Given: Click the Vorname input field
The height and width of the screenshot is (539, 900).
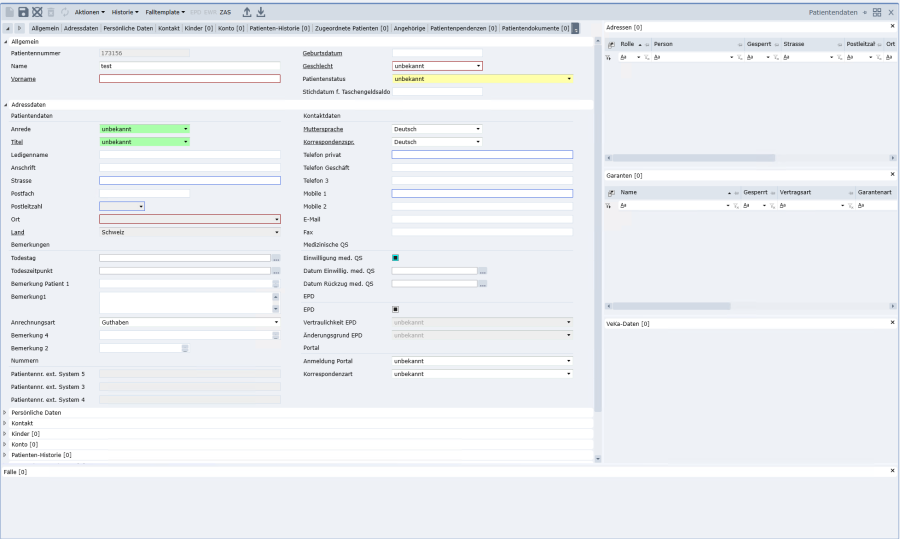Looking at the screenshot, I should pos(190,78).
